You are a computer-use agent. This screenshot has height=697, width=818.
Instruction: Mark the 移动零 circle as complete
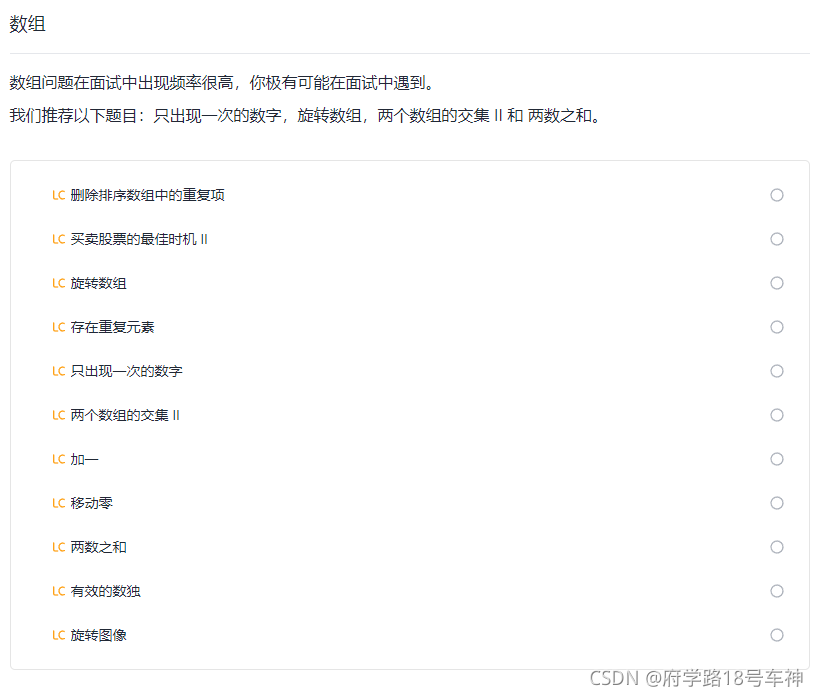point(777,503)
